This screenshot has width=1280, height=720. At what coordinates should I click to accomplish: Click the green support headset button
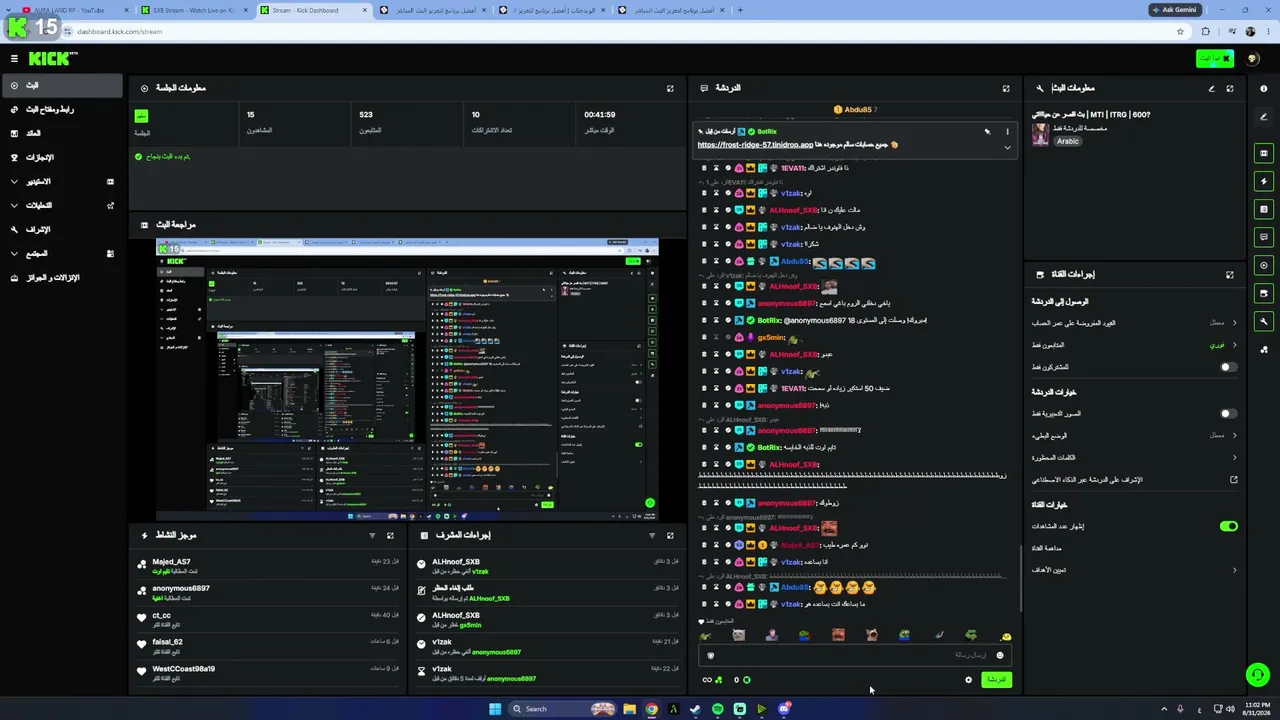tap(1258, 675)
